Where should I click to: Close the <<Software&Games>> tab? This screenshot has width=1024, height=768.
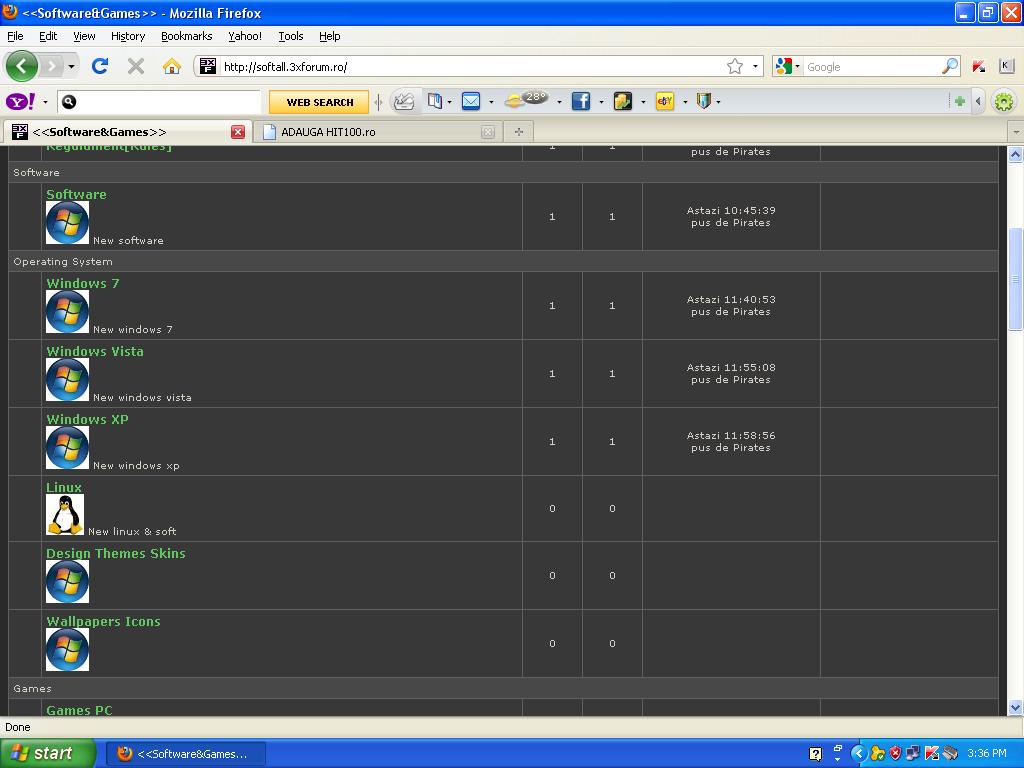(x=238, y=132)
